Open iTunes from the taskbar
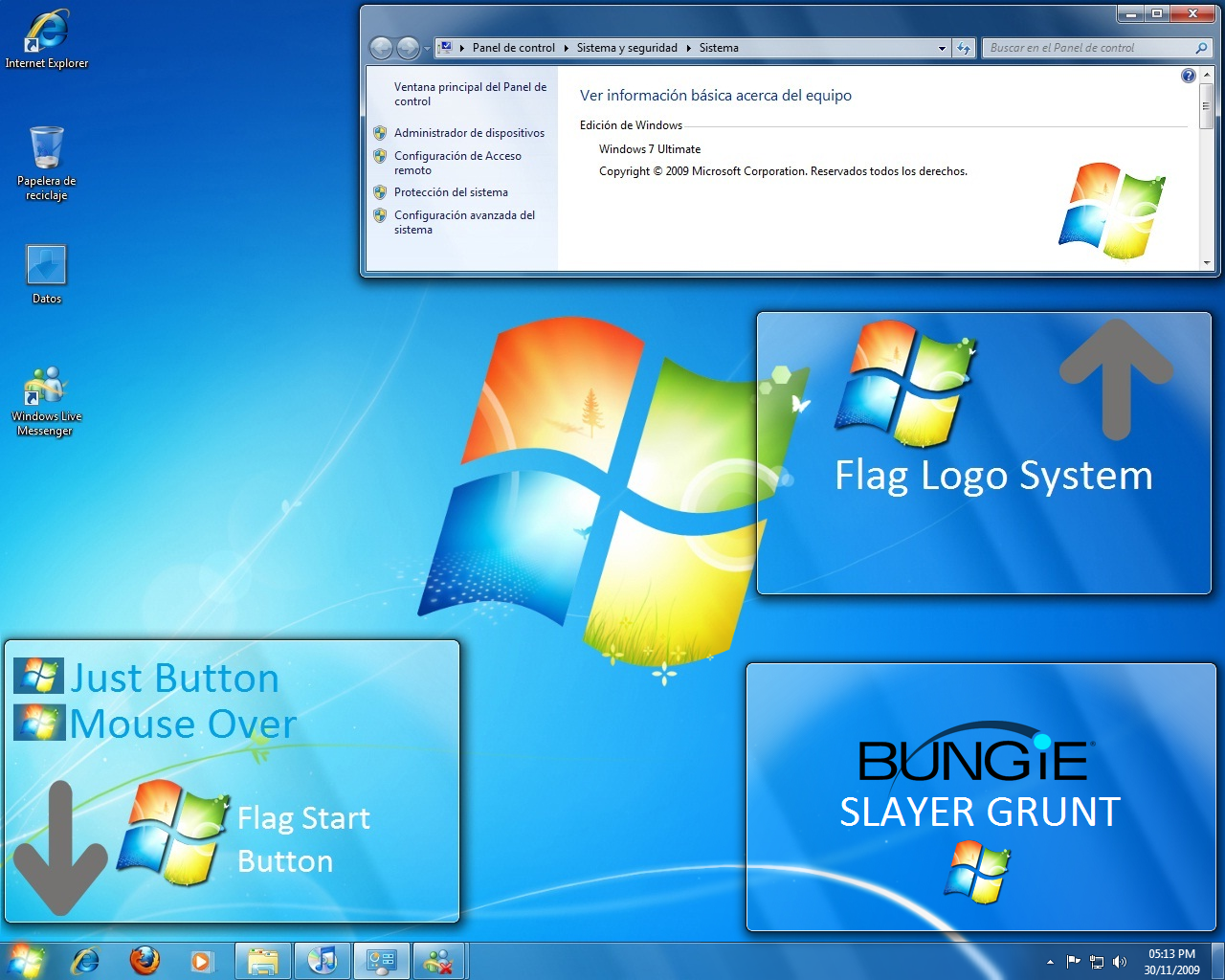Viewport: 1225px width, 980px height. [323, 961]
